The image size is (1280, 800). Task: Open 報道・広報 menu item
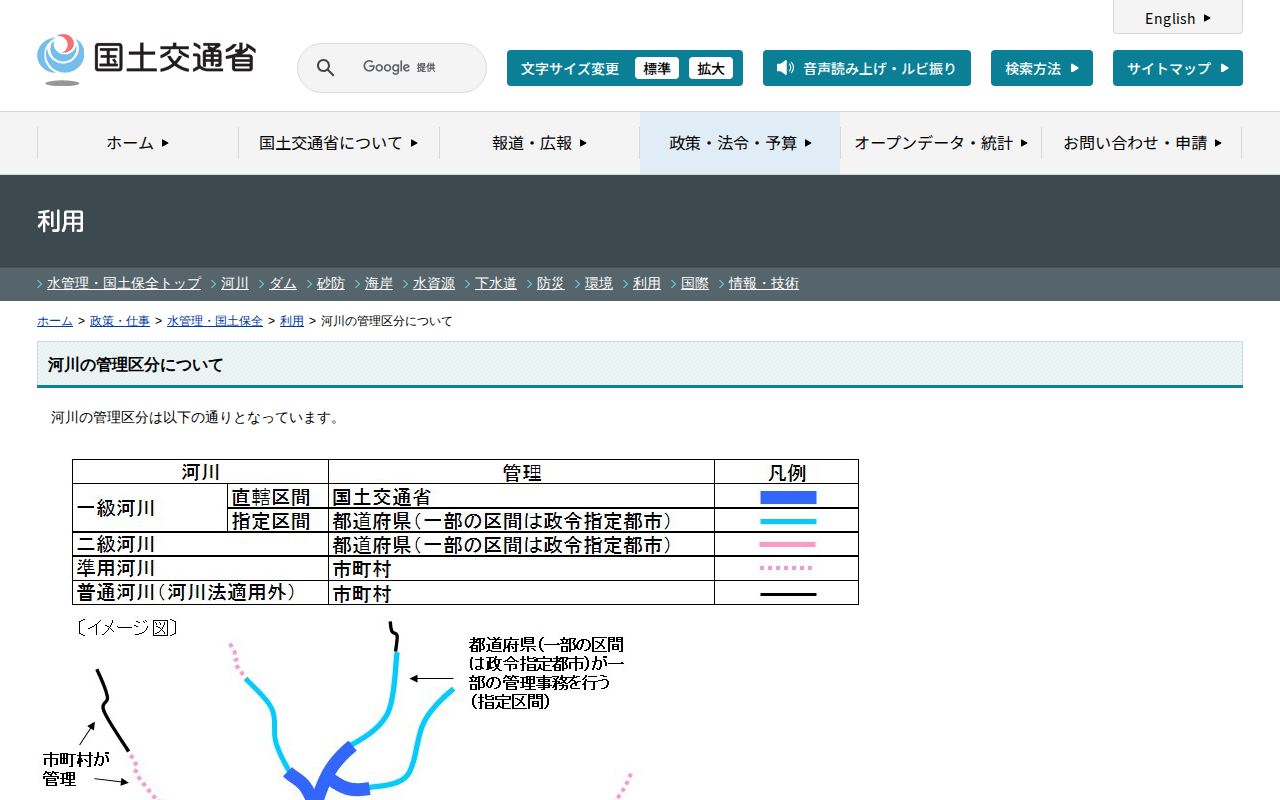[539, 143]
